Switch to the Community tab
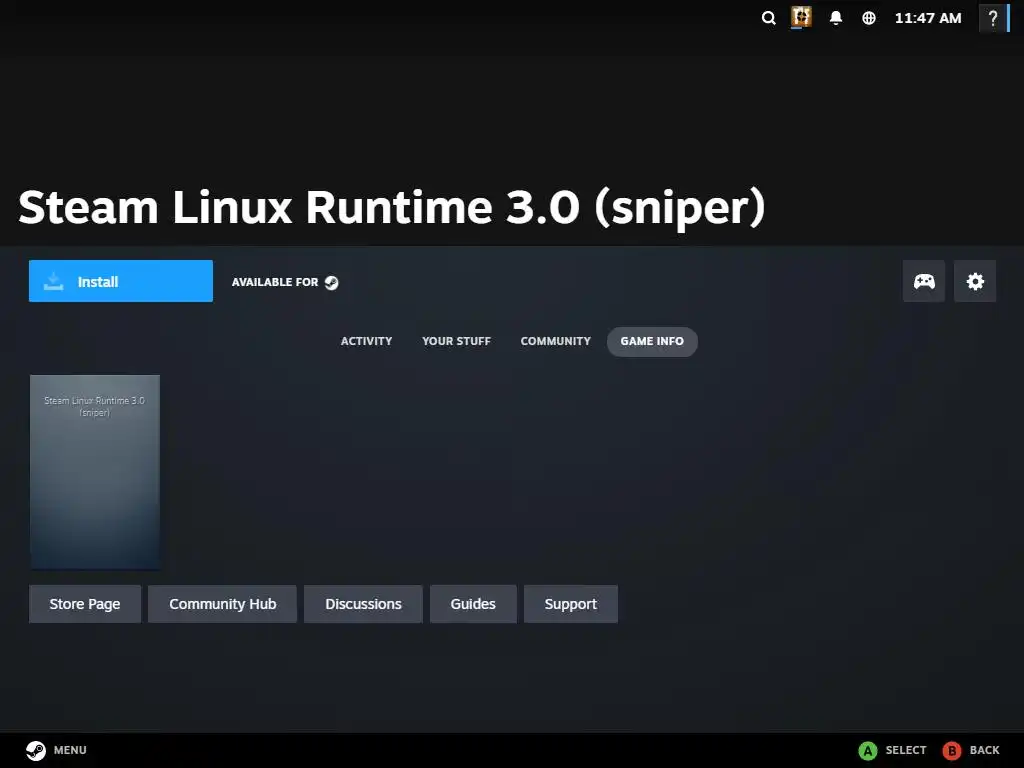 pyautogui.click(x=556, y=342)
